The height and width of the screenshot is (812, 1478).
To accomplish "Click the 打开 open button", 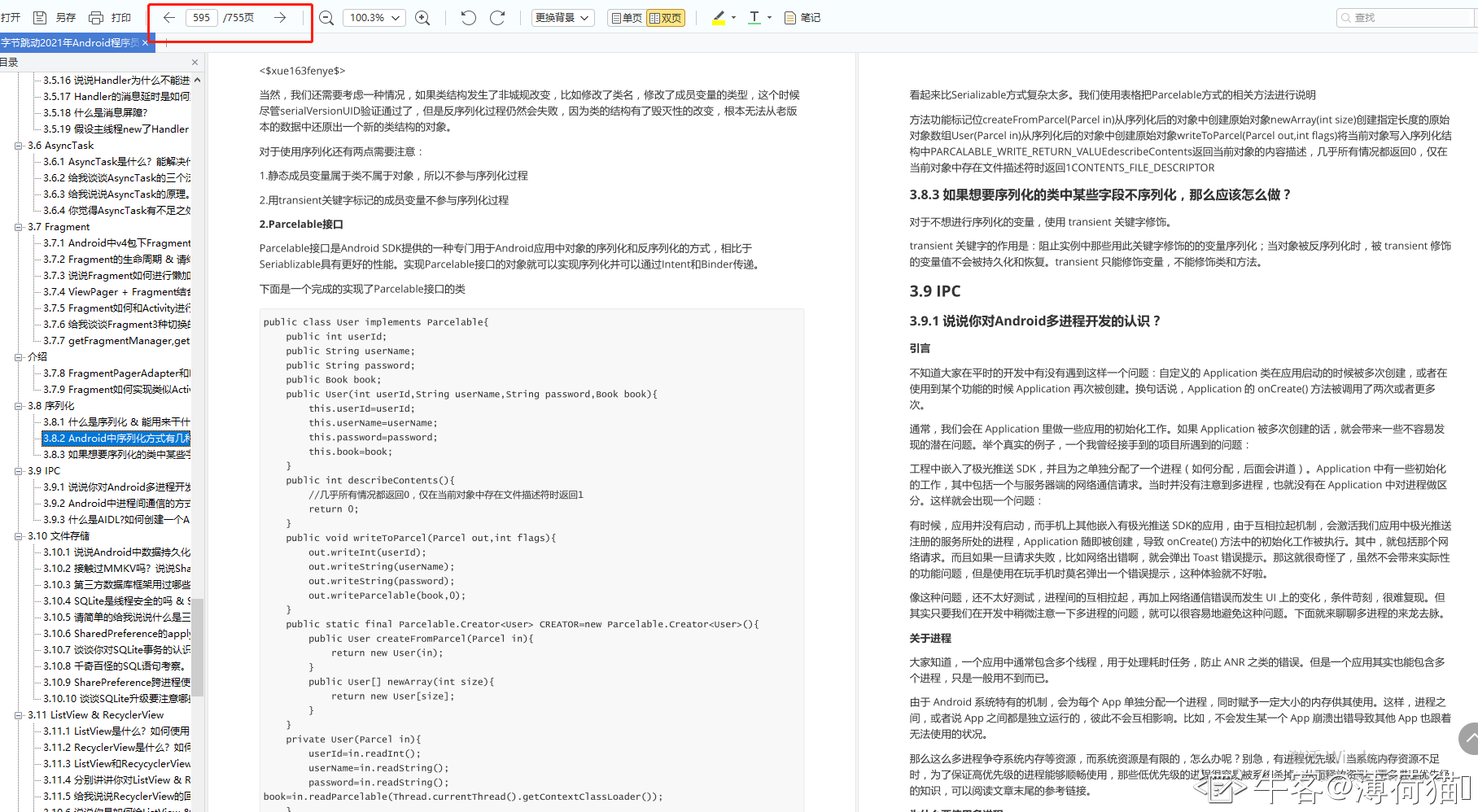I will click(11, 18).
